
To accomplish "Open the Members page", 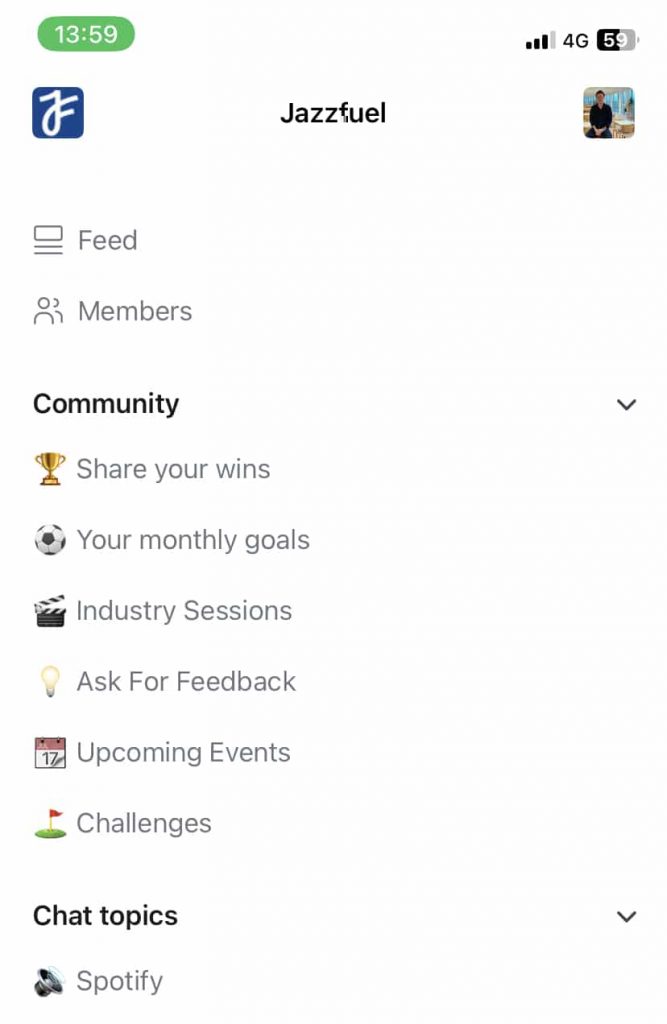I will pyautogui.click(x=134, y=311).
